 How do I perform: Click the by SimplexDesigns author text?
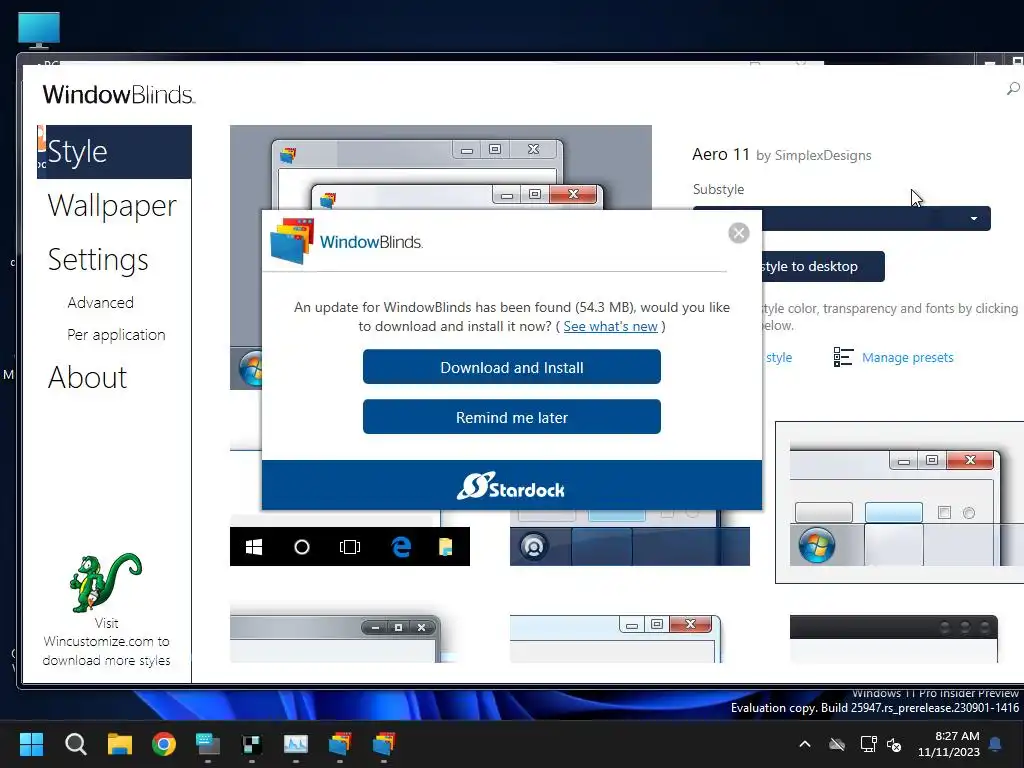814,155
